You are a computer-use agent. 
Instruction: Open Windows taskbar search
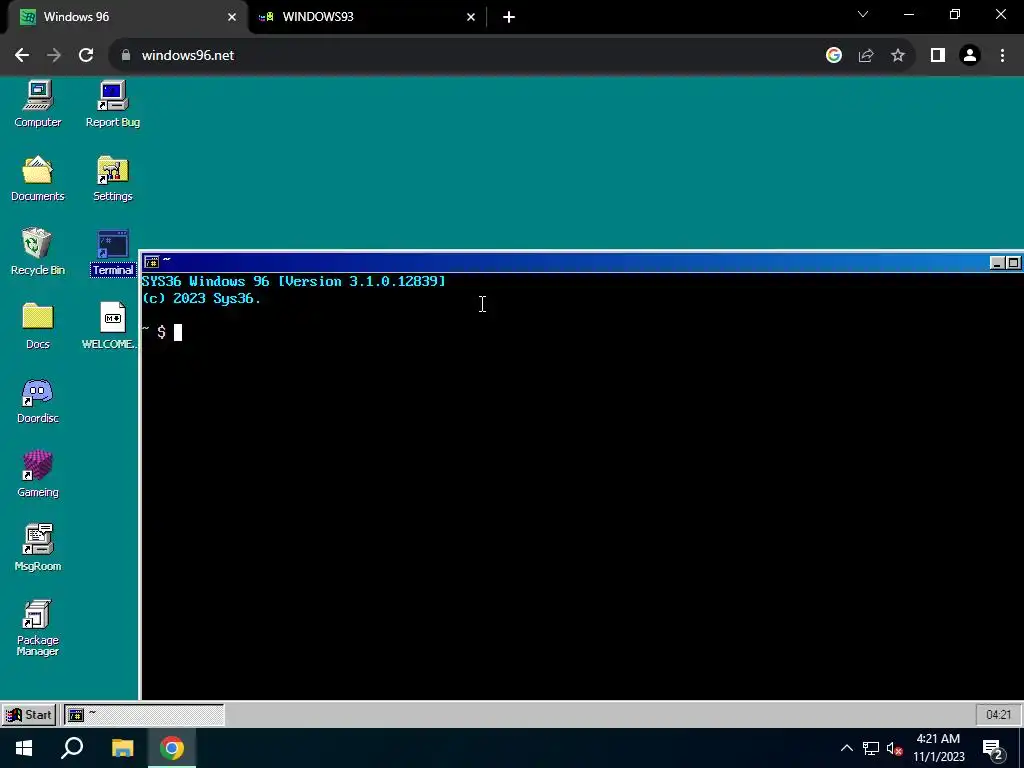(x=72, y=748)
